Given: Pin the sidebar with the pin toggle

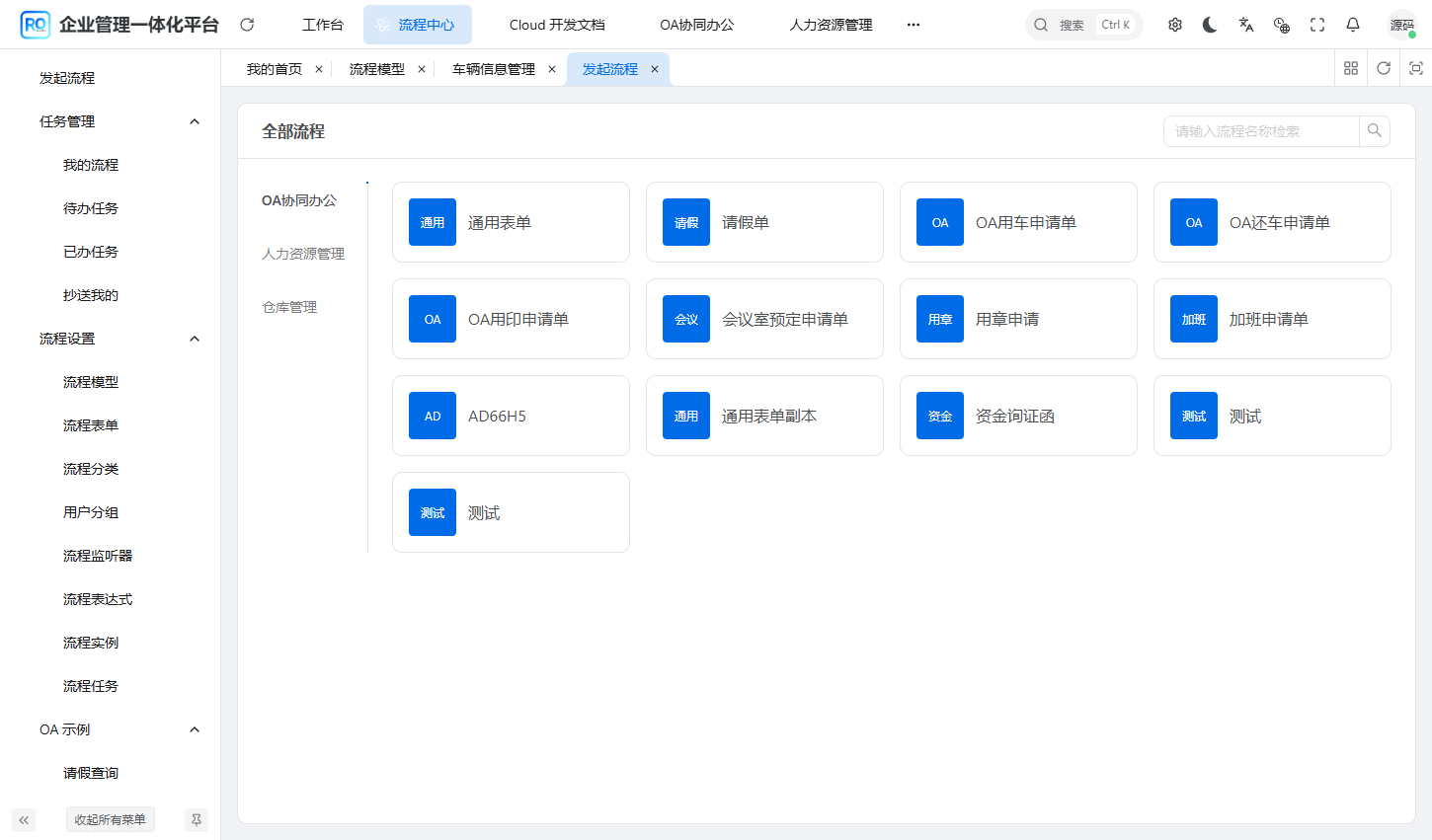Looking at the screenshot, I should coord(196,819).
